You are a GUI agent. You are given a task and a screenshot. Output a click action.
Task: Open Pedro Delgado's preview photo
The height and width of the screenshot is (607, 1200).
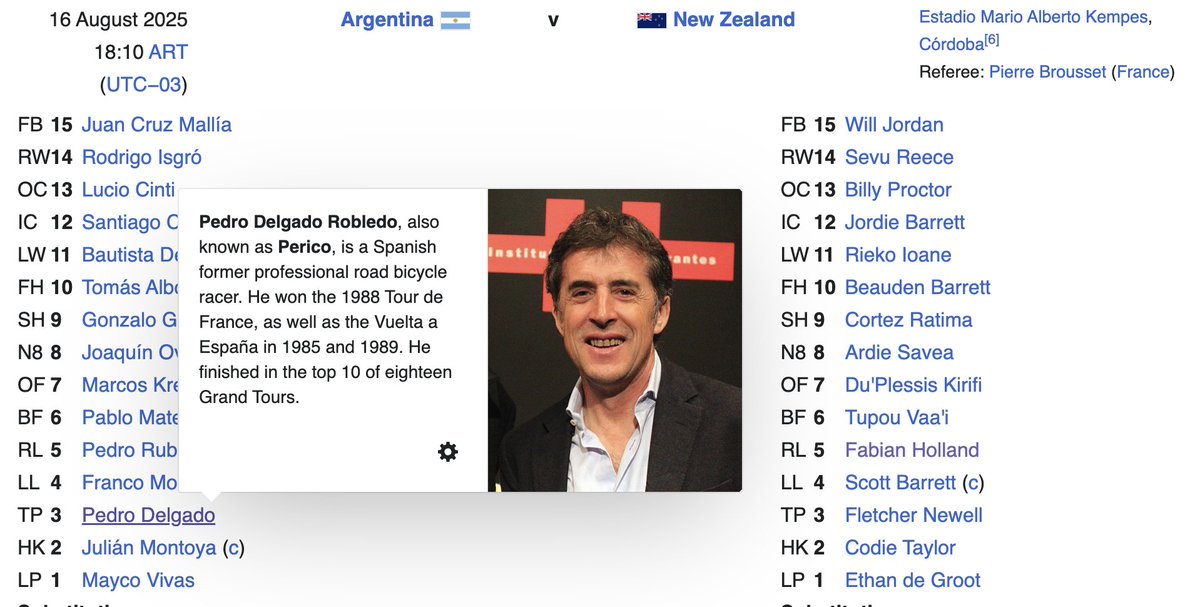615,340
